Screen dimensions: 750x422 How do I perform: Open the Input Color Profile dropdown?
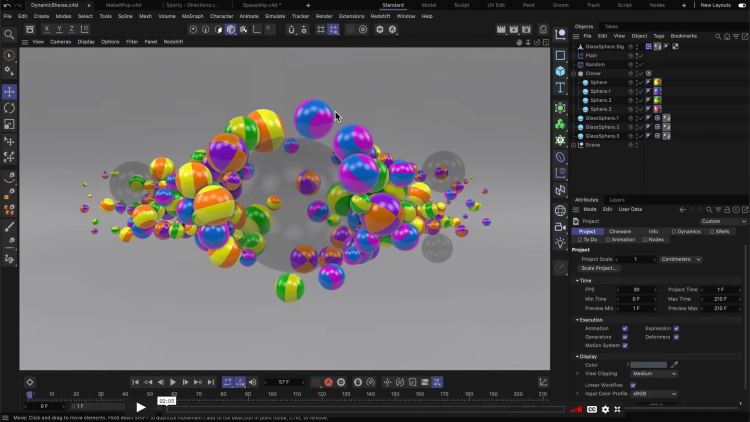[654, 394]
